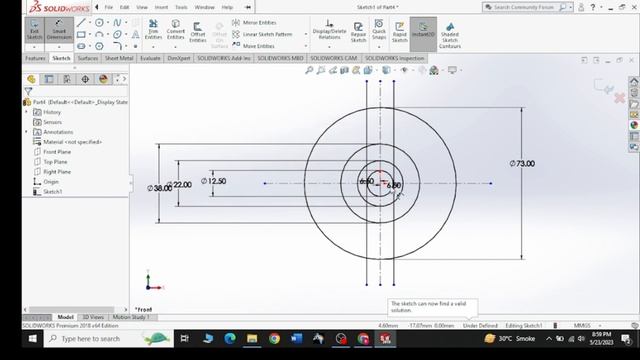The image size is (640, 360).
Task: Open the Line tool dropdown arrow
Action: pos(90,22)
